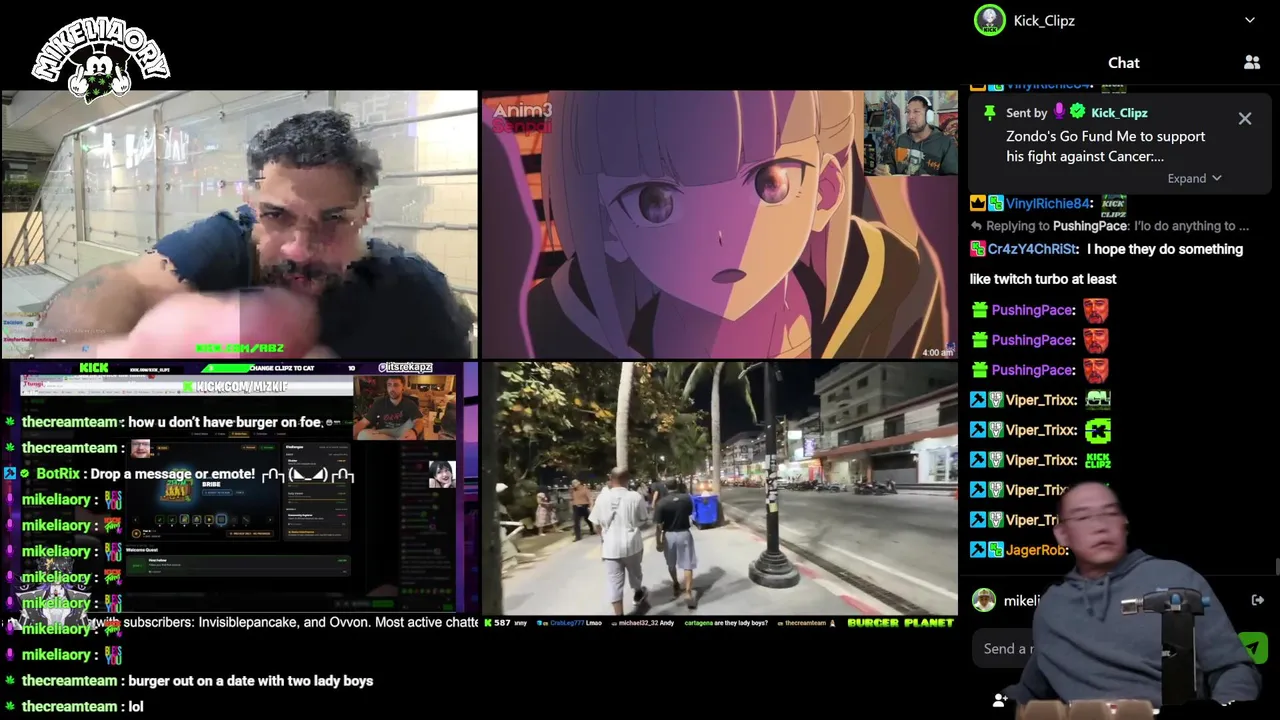
Task: Dismiss the pinned message with the X
Action: click(1245, 119)
